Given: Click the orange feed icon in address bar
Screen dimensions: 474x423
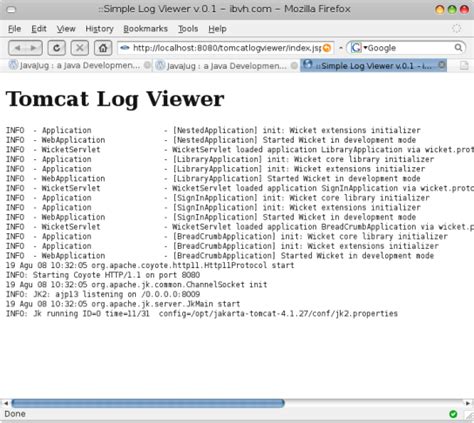Looking at the screenshot, I should tap(327, 48).
